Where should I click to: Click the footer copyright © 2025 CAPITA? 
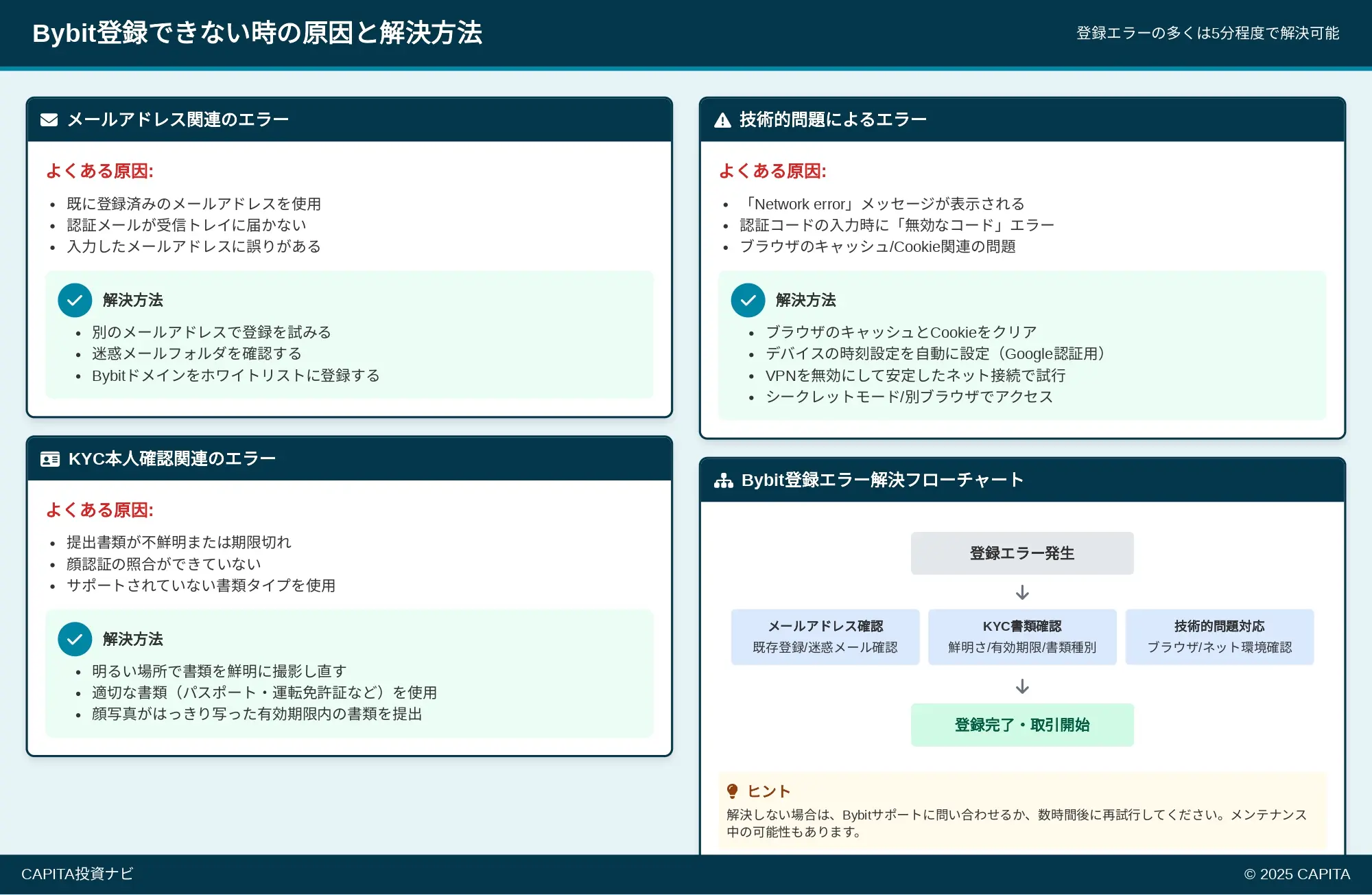coord(1297,874)
